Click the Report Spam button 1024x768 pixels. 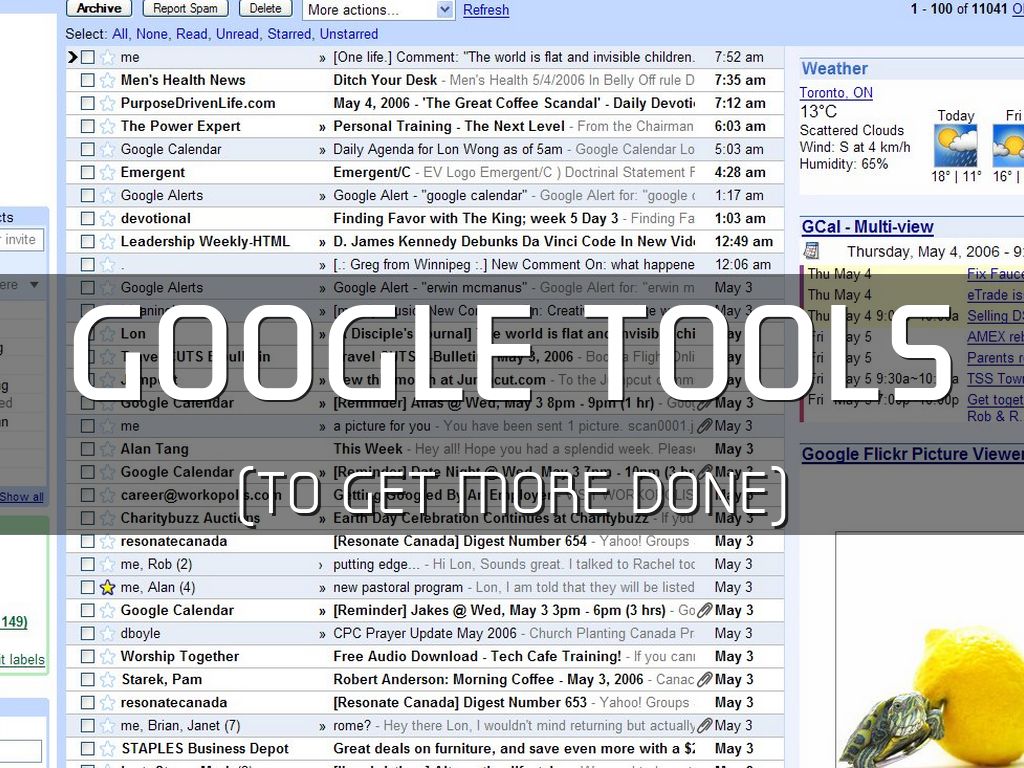point(185,8)
